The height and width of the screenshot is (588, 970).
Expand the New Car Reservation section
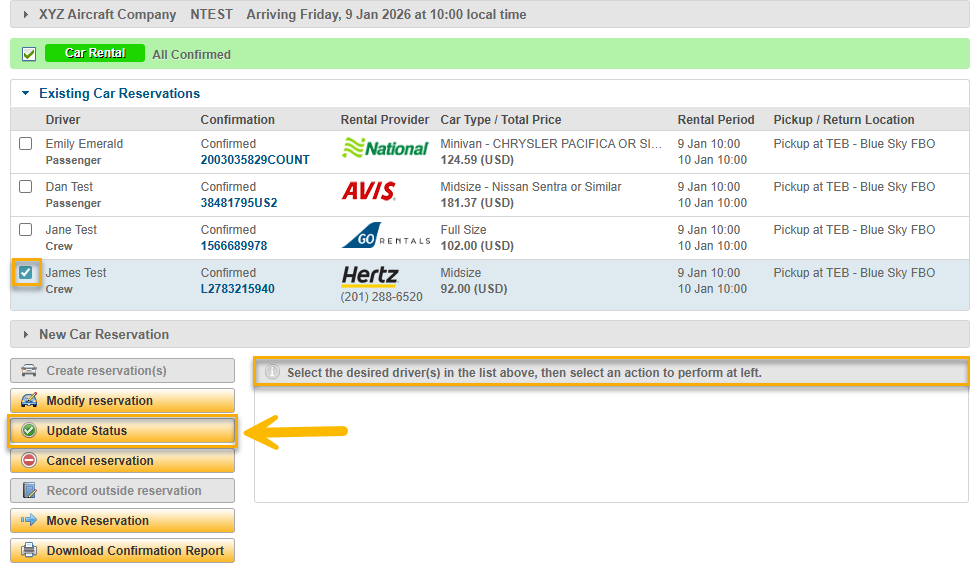[x=25, y=334]
